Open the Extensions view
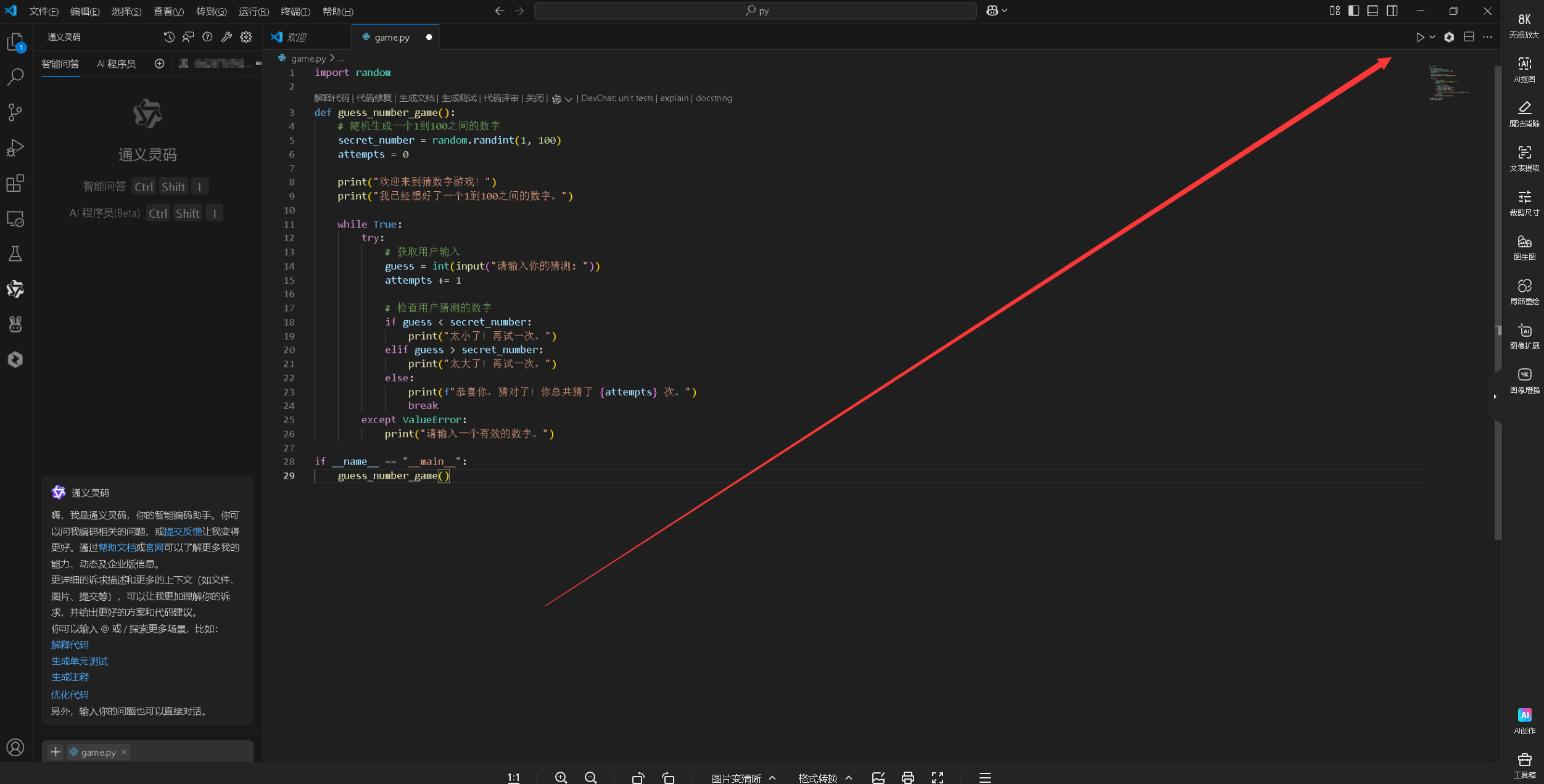 pos(15,183)
